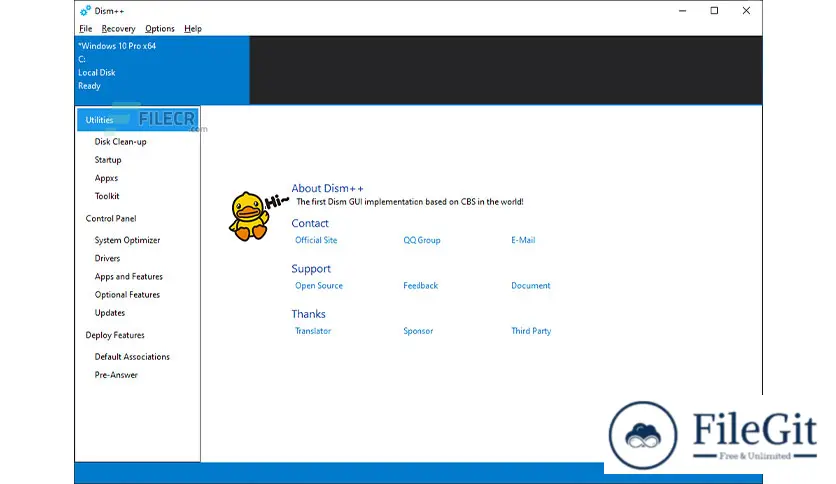The image size is (836, 484).
Task: Click the Official Site link
Action: click(316, 240)
